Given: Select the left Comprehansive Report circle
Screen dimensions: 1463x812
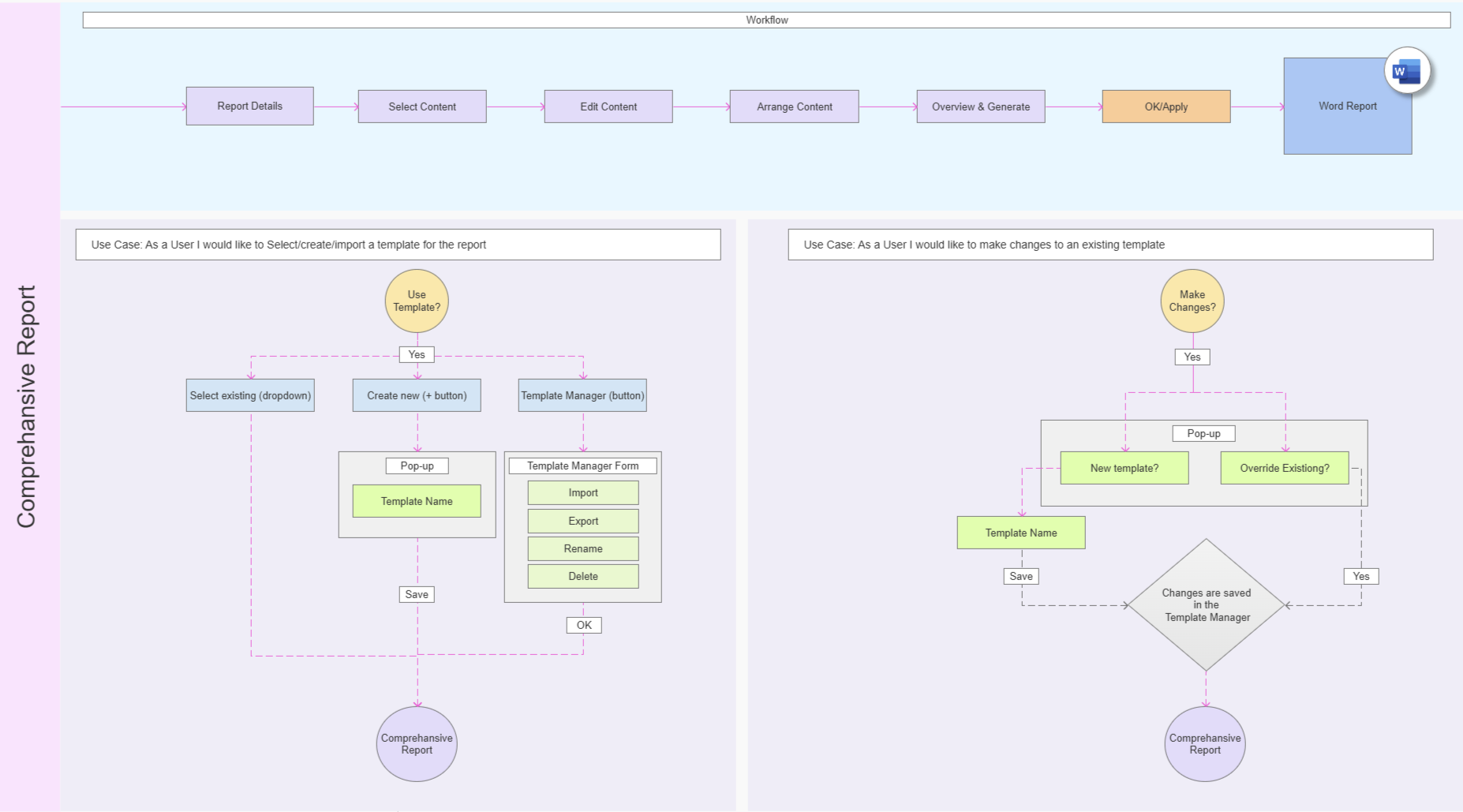Looking at the screenshot, I should click(x=417, y=744).
